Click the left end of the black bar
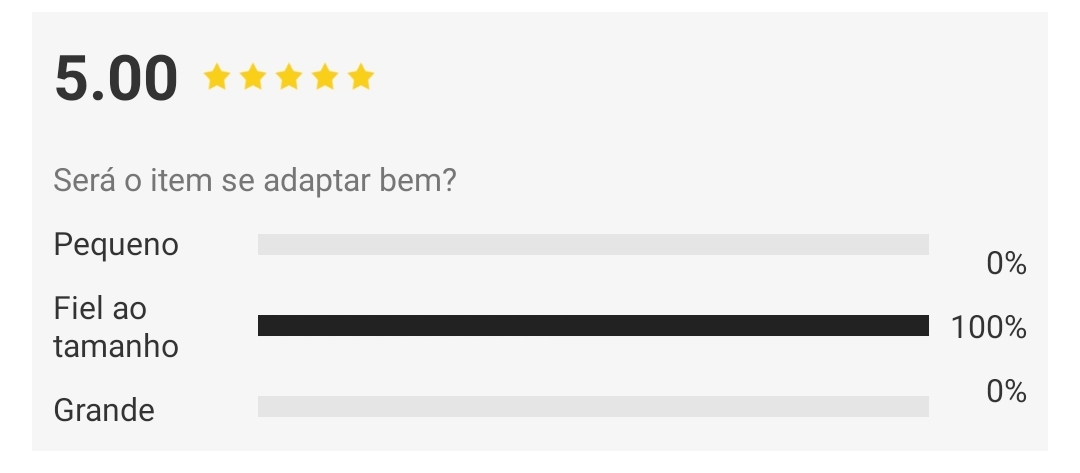The height and width of the screenshot is (473, 1080). click(x=263, y=326)
